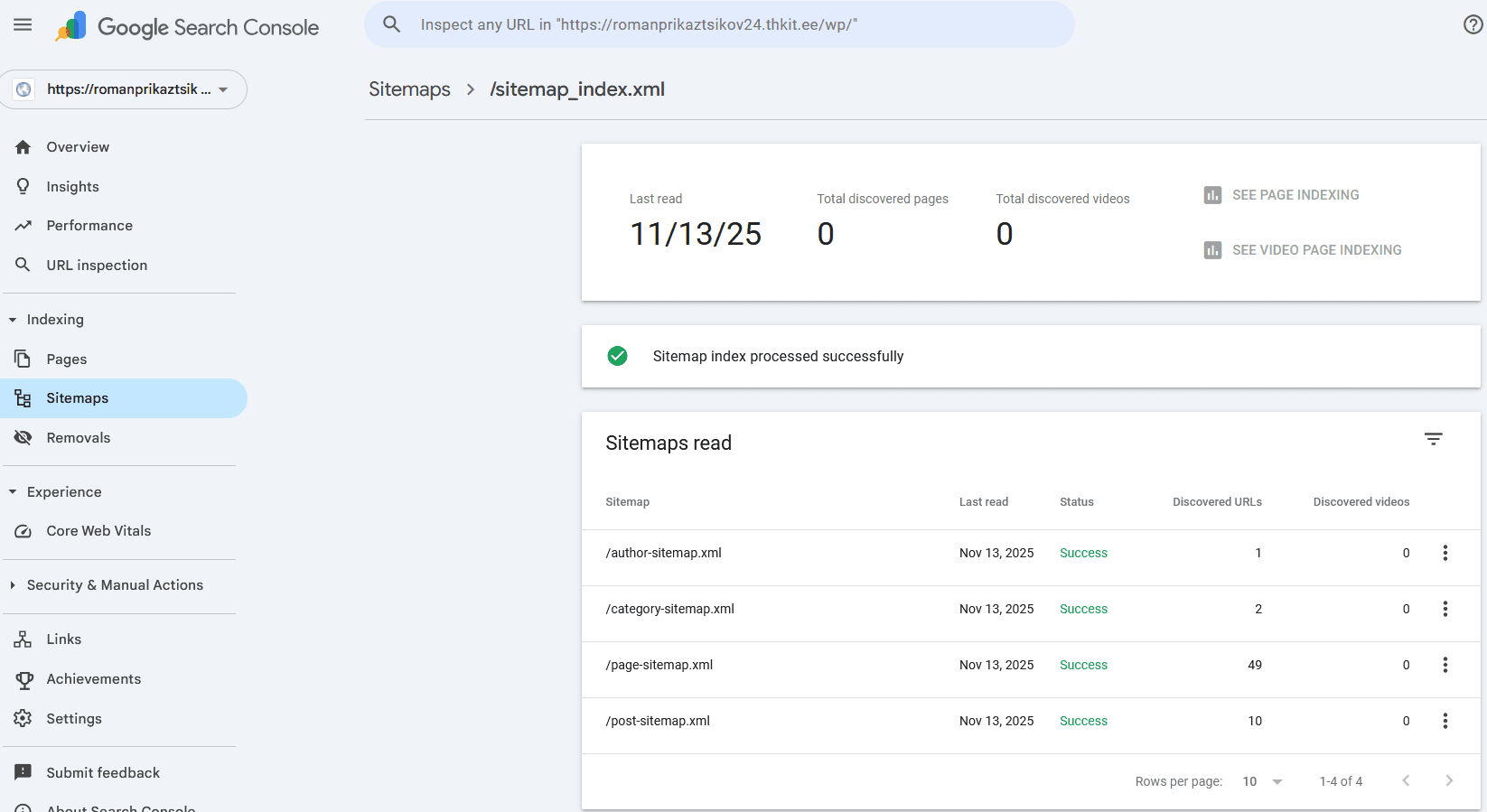Select Removals in the sidebar
Viewport: 1487px width, 812px height.
[79, 438]
